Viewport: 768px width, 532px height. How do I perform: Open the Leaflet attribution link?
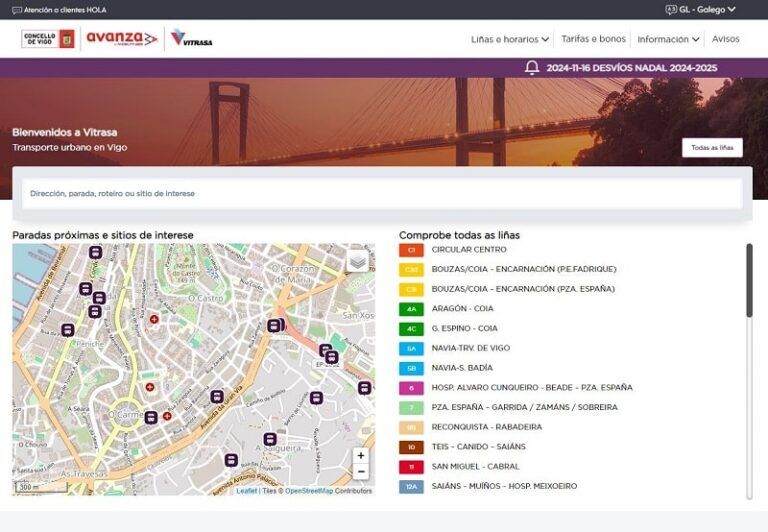(x=246, y=490)
